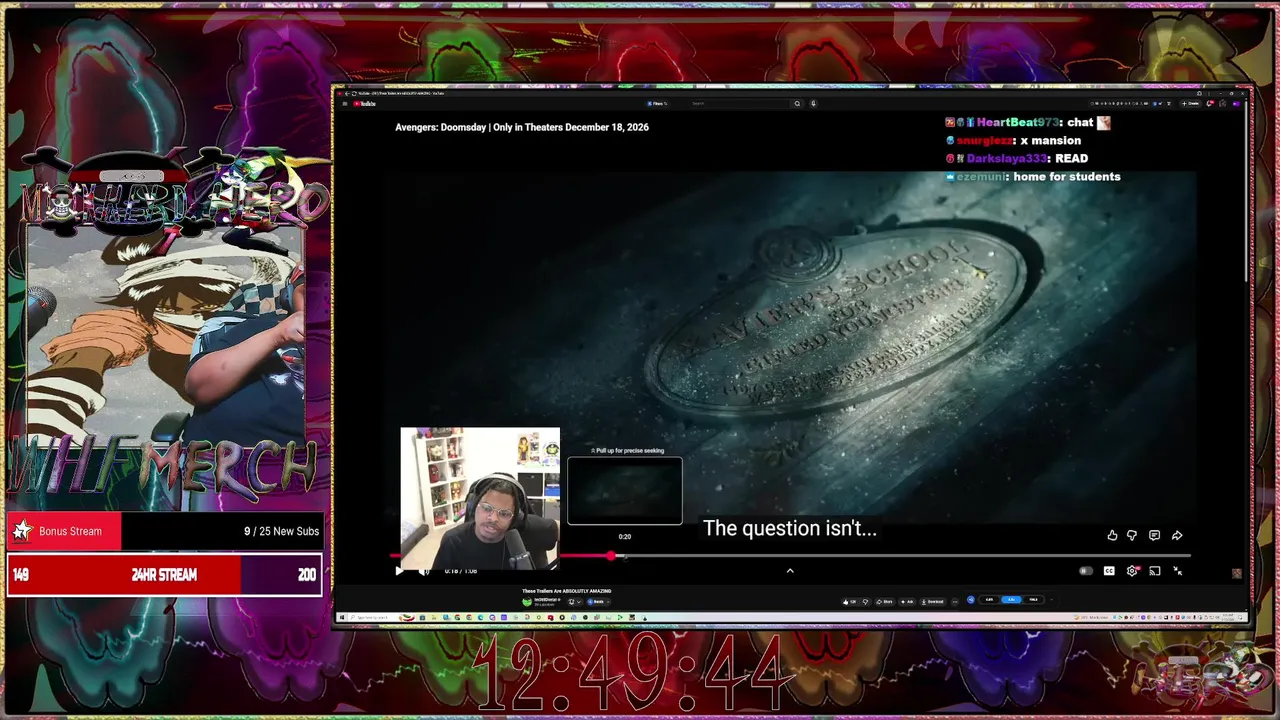Dislike the video with overlay thumbs-down icon
The height and width of the screenshot is (720, 1280).
(x=1132, y=536)
